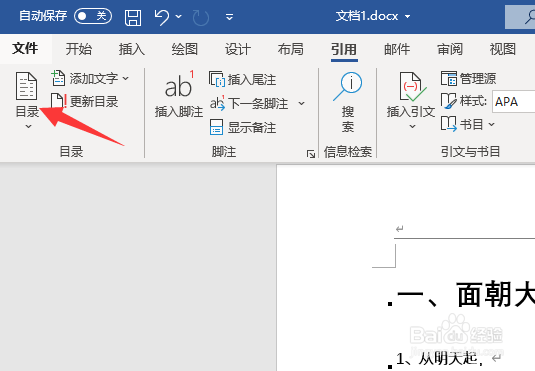Click the 搜索 information lookup icon

(348, 86)
